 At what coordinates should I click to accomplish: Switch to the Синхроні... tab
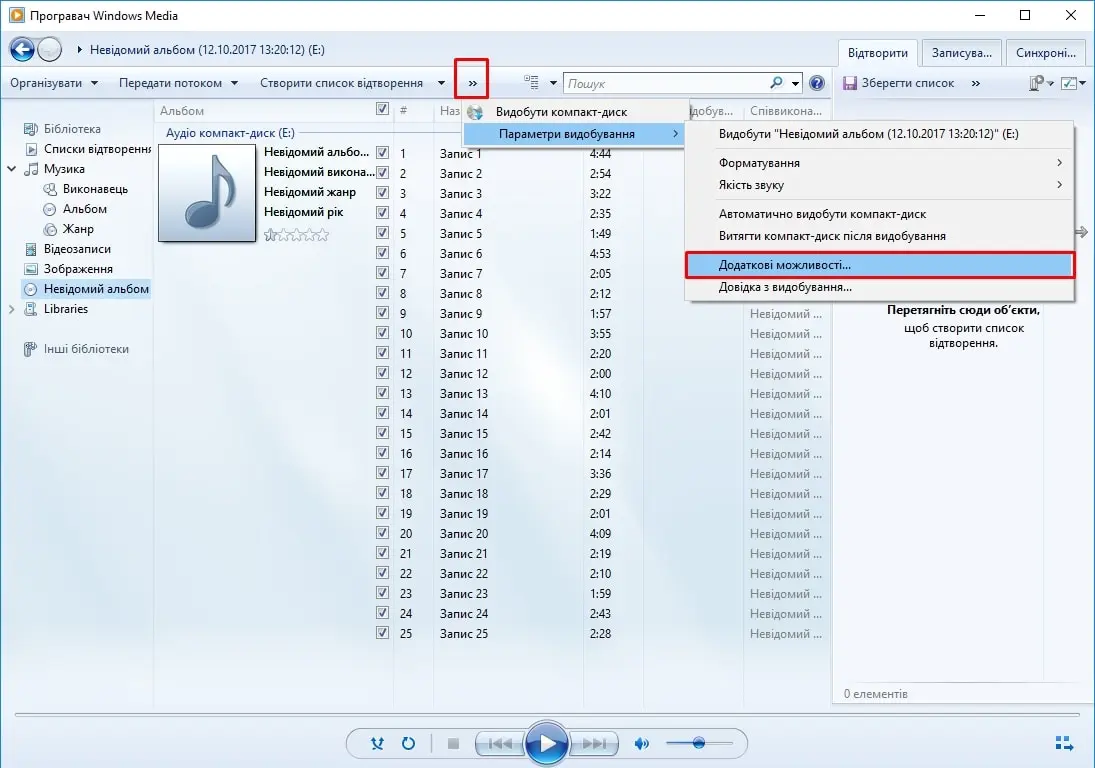(x=1045, y=53)
